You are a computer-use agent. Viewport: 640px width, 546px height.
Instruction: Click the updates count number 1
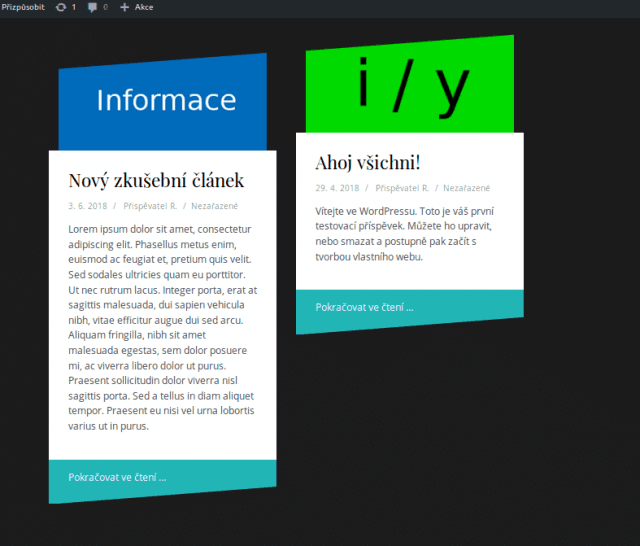click(x=73, y=7)
